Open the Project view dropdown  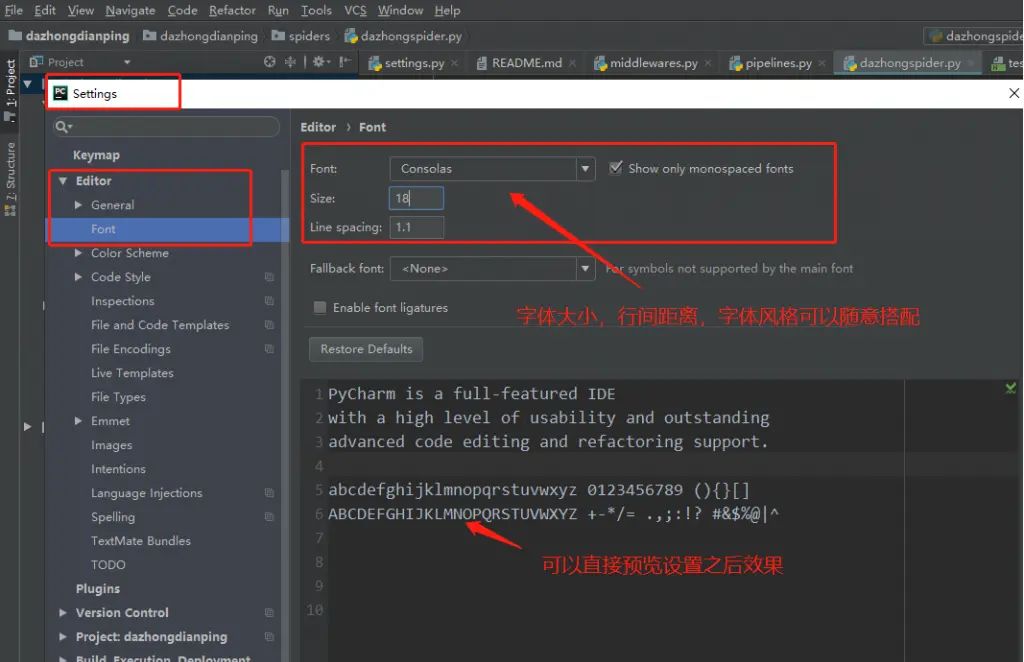pos(127,62)
